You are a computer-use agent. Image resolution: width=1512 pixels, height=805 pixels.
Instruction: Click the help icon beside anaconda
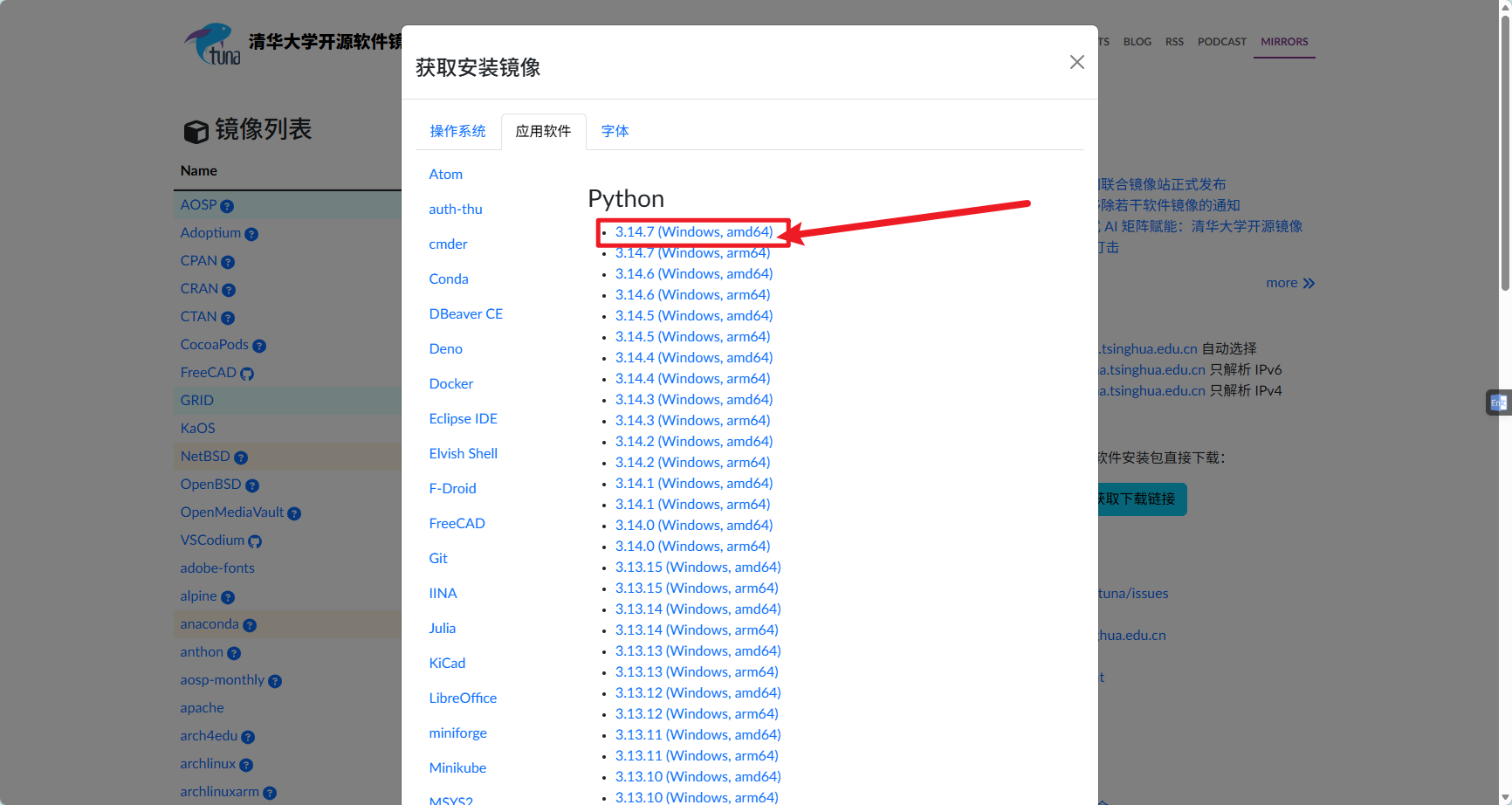click(x=250, y=625)
